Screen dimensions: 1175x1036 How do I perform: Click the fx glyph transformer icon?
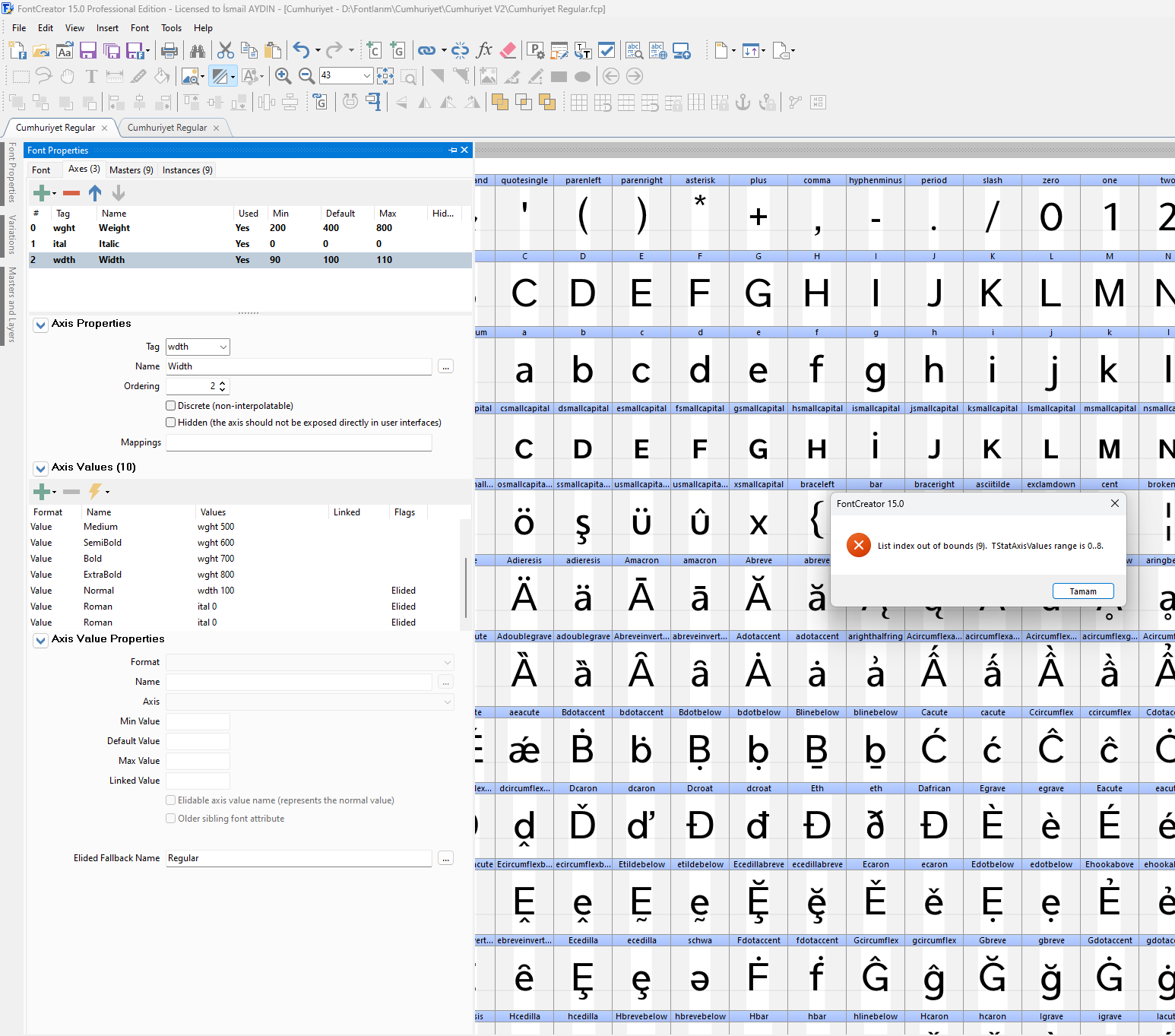tap(484, 51)
